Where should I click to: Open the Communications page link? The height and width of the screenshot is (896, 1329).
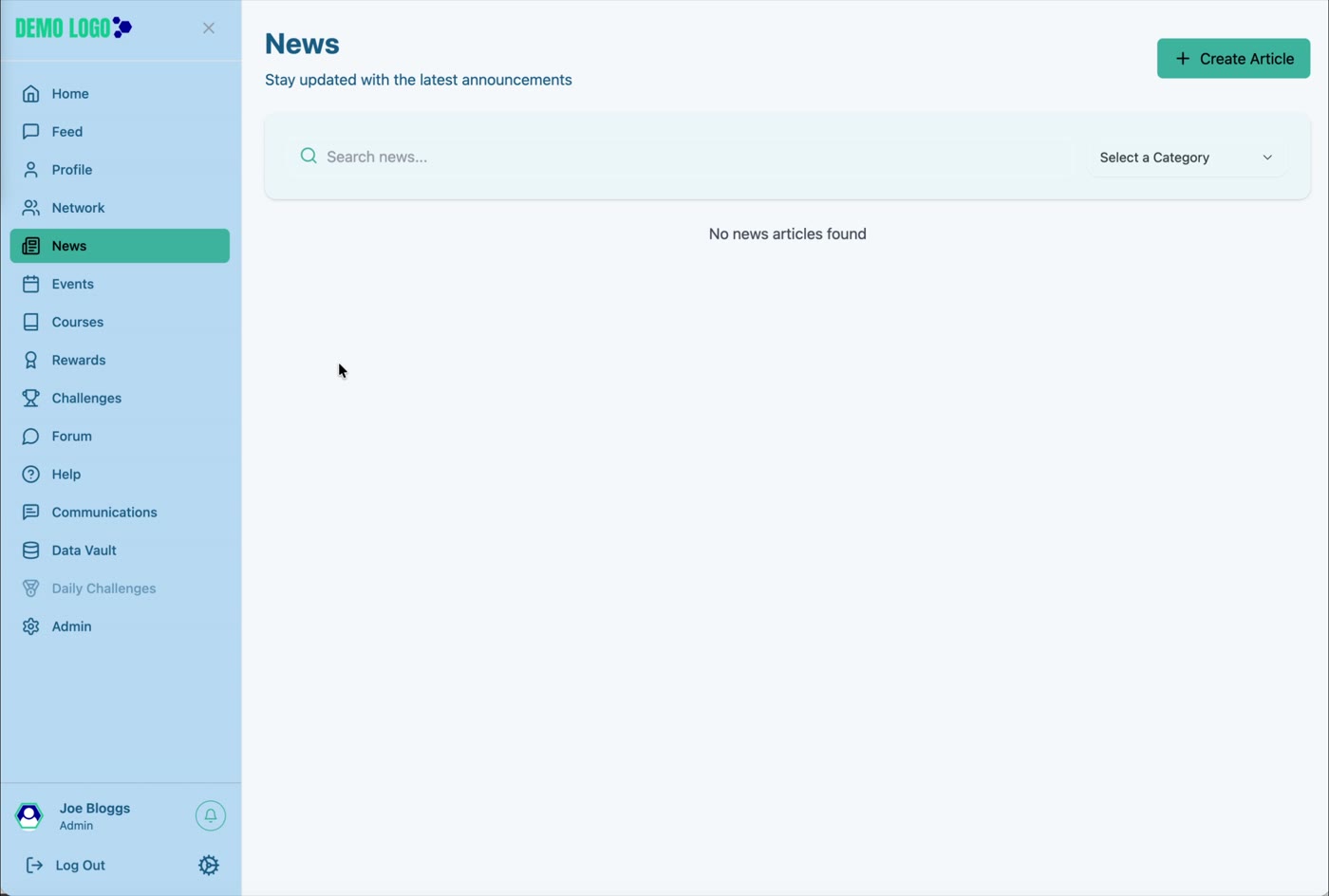pos(120,513)
